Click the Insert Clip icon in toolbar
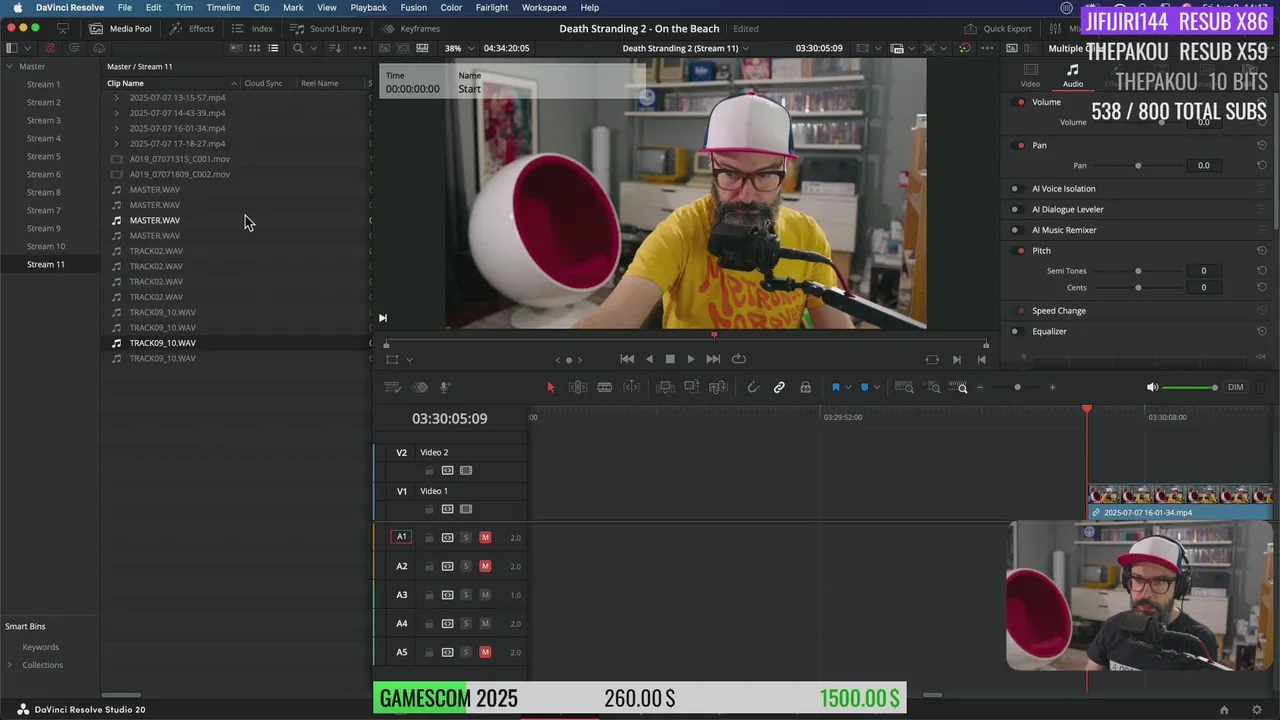 [665, 387]
